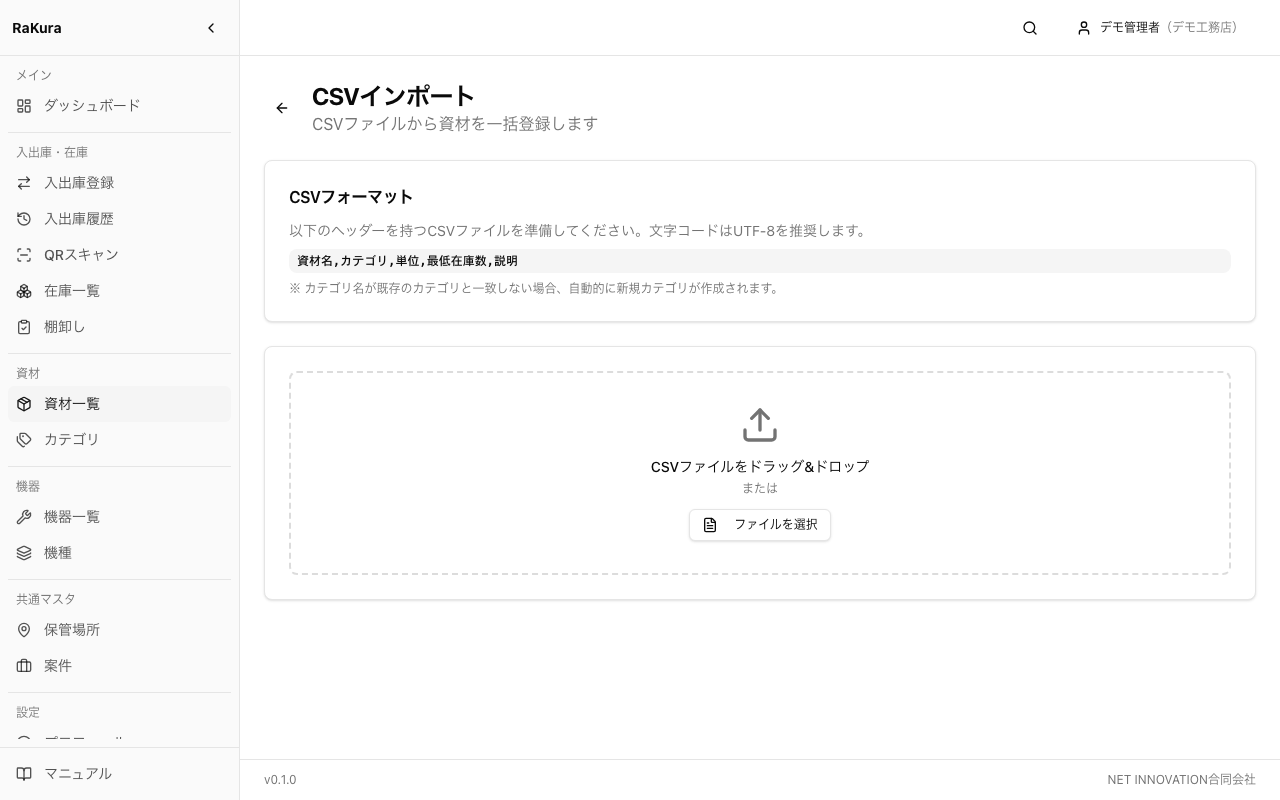
Task: Click the upload arrow icon
Action: 760,425
